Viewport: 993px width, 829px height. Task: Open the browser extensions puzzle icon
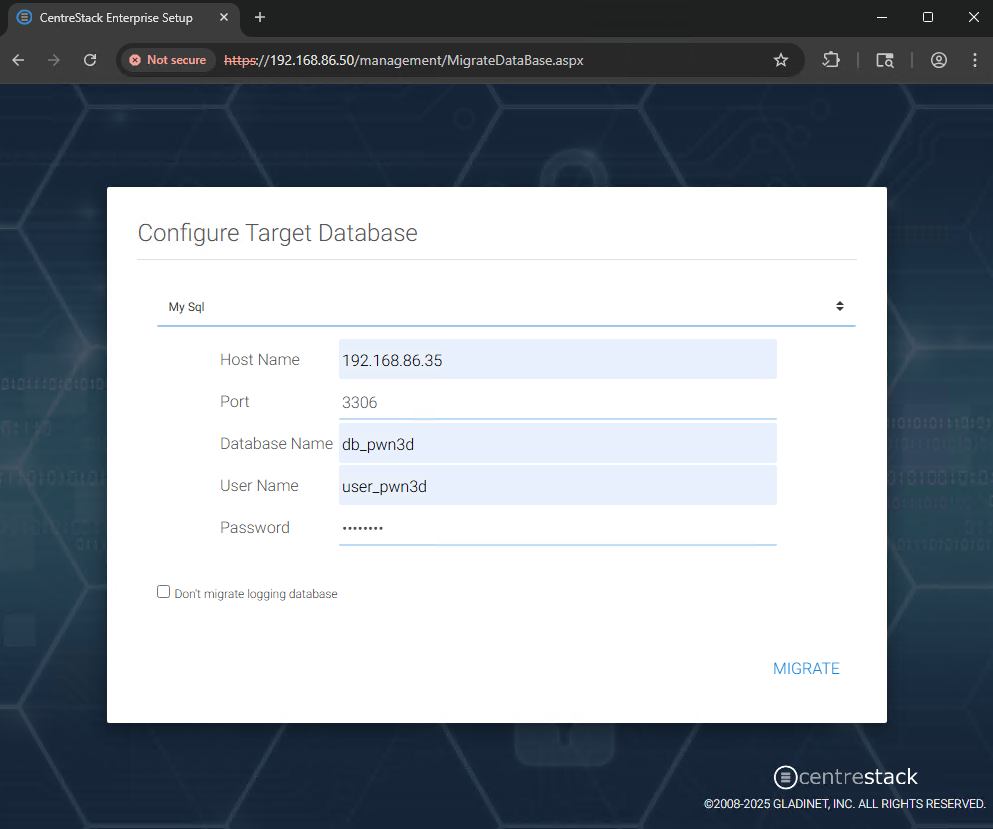click(831, 60)
